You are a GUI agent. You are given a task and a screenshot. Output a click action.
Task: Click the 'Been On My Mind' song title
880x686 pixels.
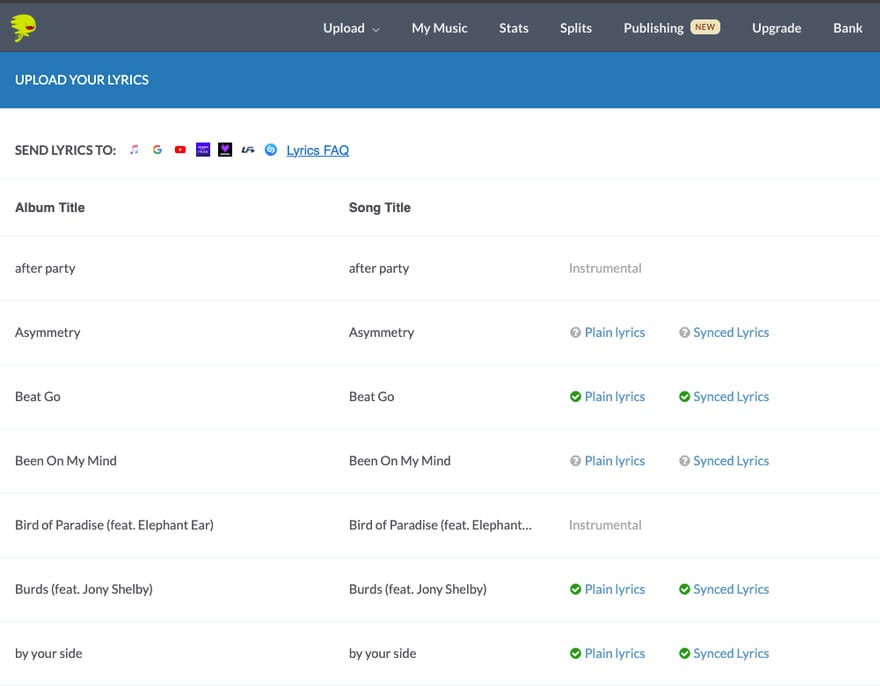tap(400, 461)
